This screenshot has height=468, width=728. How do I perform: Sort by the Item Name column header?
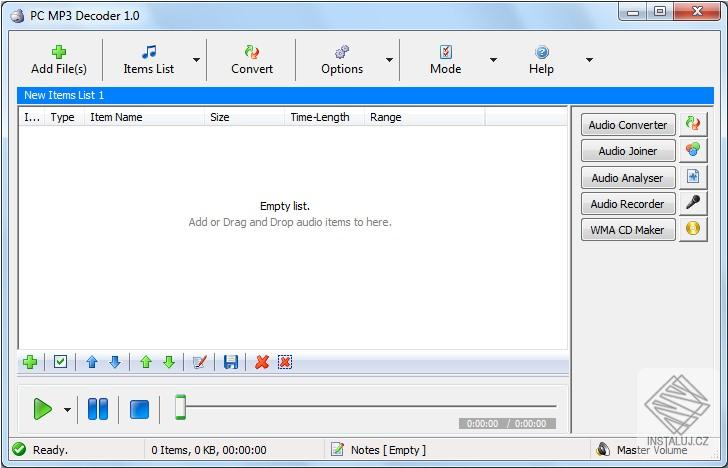pos(144,117)
